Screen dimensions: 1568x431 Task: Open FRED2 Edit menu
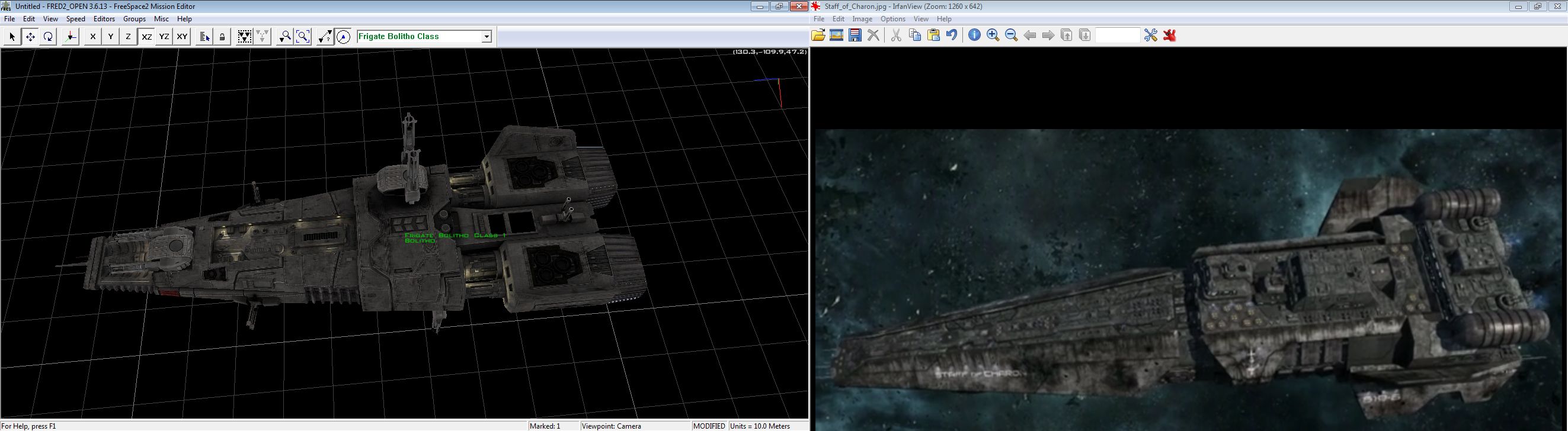29,19
